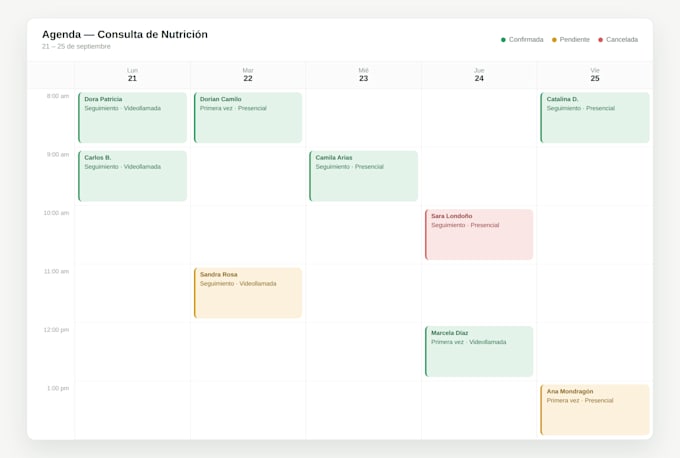
Task: Open Dora Patricia's 8:00 am appointment
Action: coord(132,118)
